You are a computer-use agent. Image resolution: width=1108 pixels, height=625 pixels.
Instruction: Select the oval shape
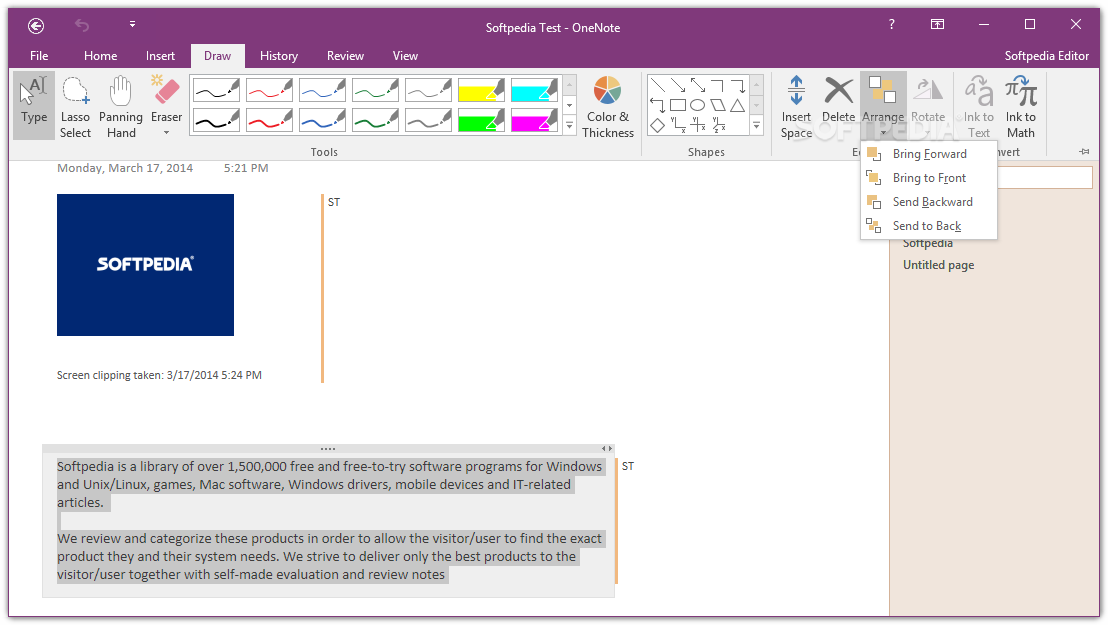[697, 105]
